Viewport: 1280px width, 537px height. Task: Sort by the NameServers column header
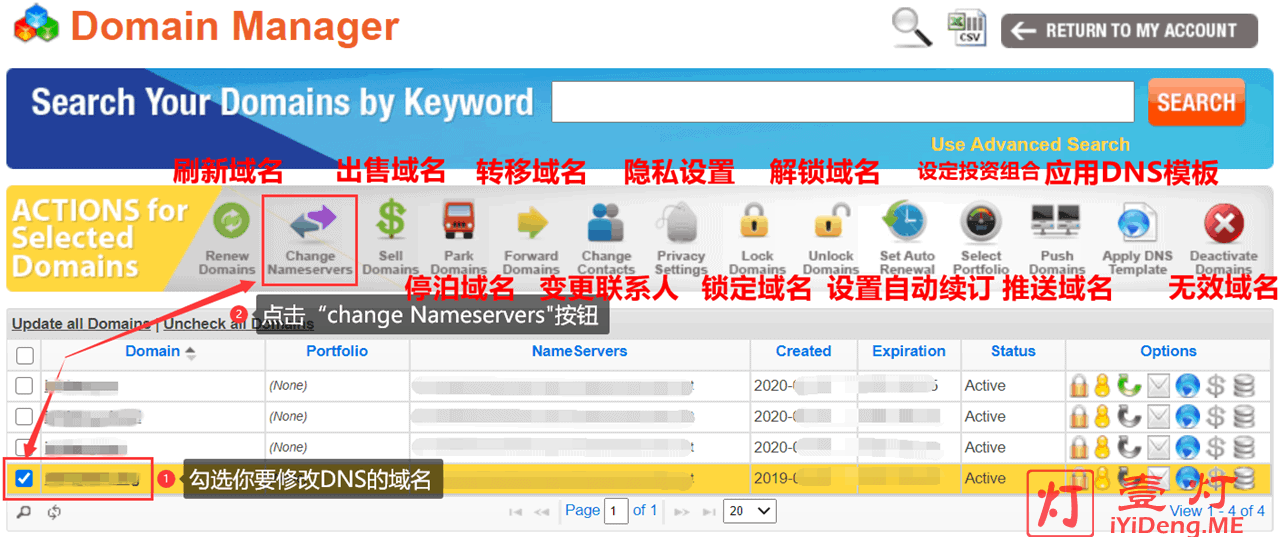[580, 351]
